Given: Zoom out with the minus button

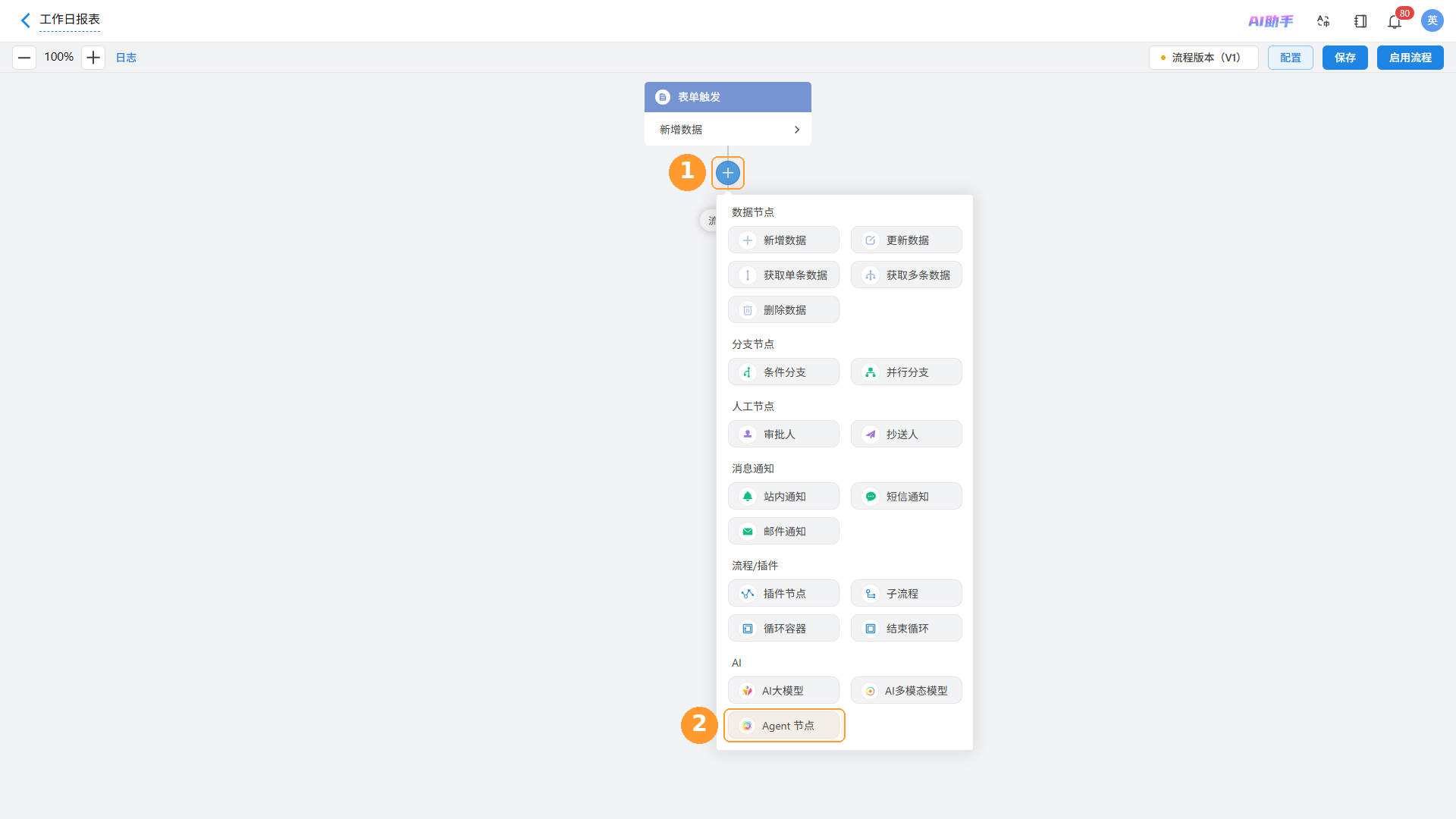Looking at the screenshot, I should (24, 58).
